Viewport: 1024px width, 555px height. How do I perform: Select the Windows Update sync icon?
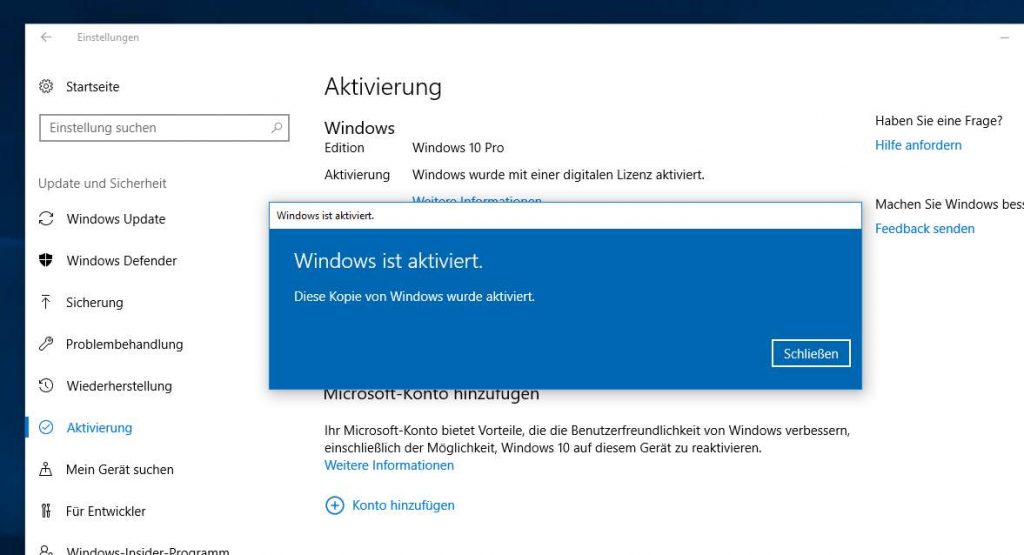pos(46,219)
